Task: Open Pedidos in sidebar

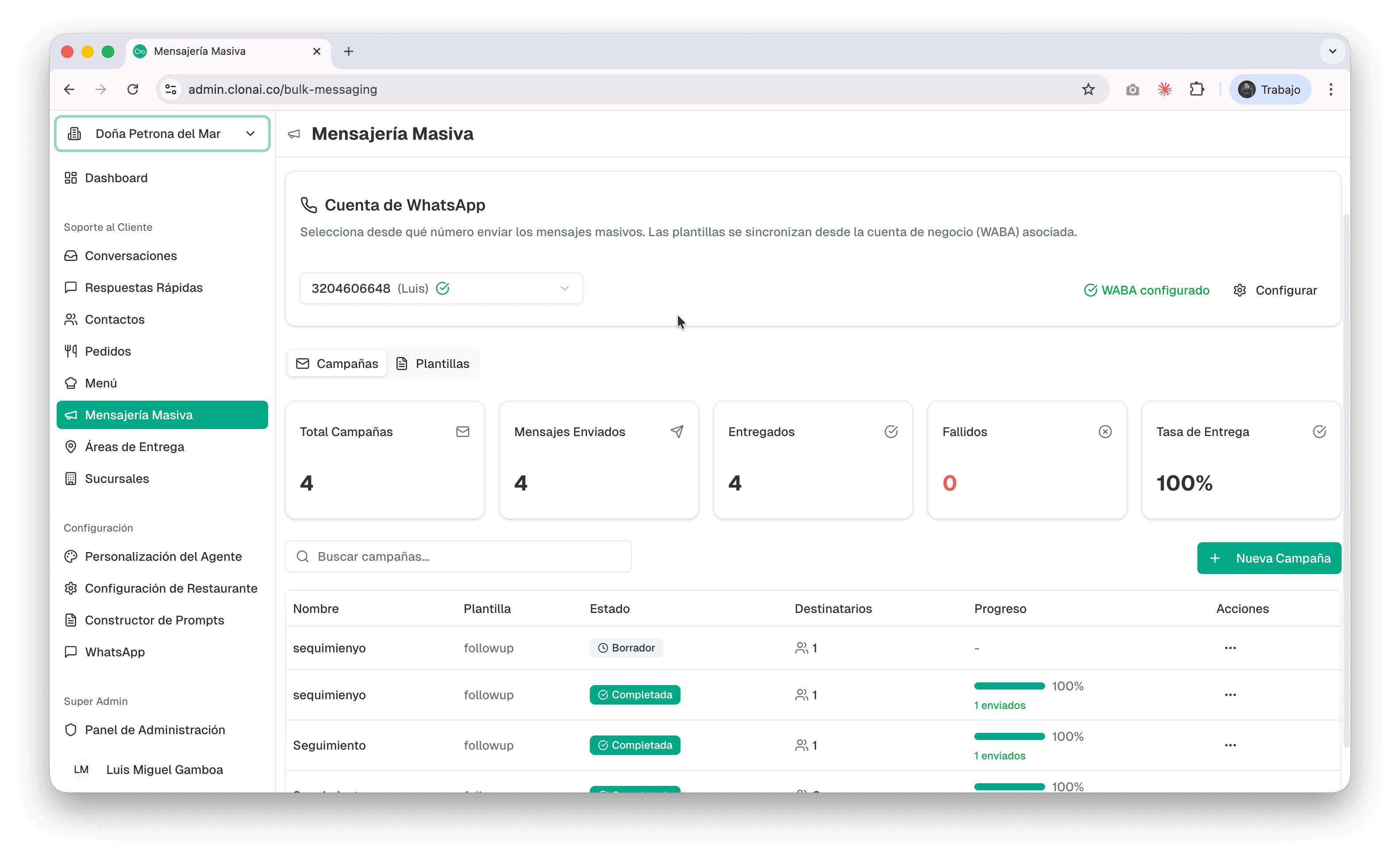Action: [x=162, y=351]
